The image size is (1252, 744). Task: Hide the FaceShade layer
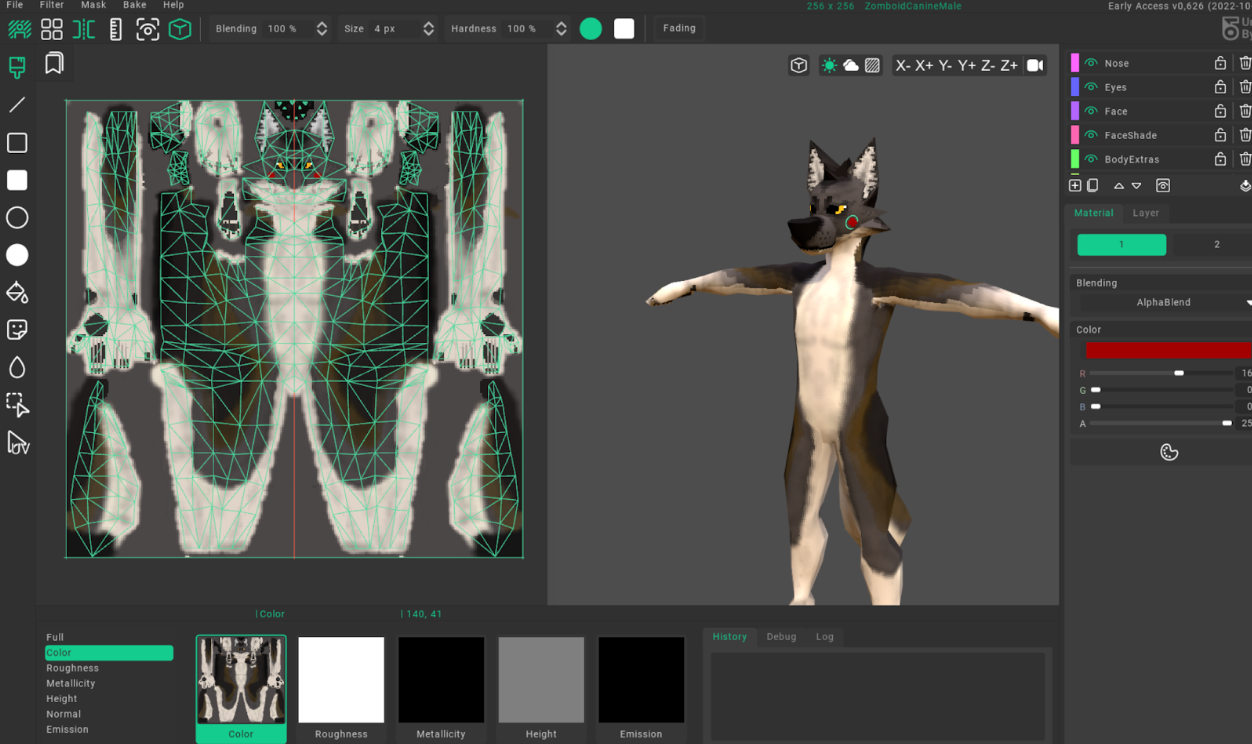click(x=1091, y=135)
